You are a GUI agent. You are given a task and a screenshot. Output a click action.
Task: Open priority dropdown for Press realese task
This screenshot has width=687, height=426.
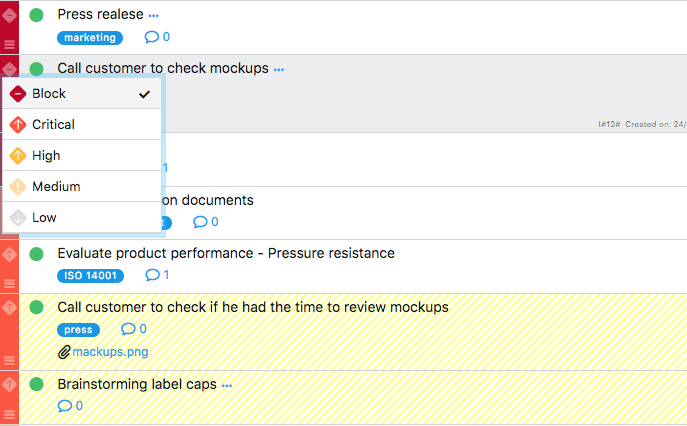click(9, 15)
